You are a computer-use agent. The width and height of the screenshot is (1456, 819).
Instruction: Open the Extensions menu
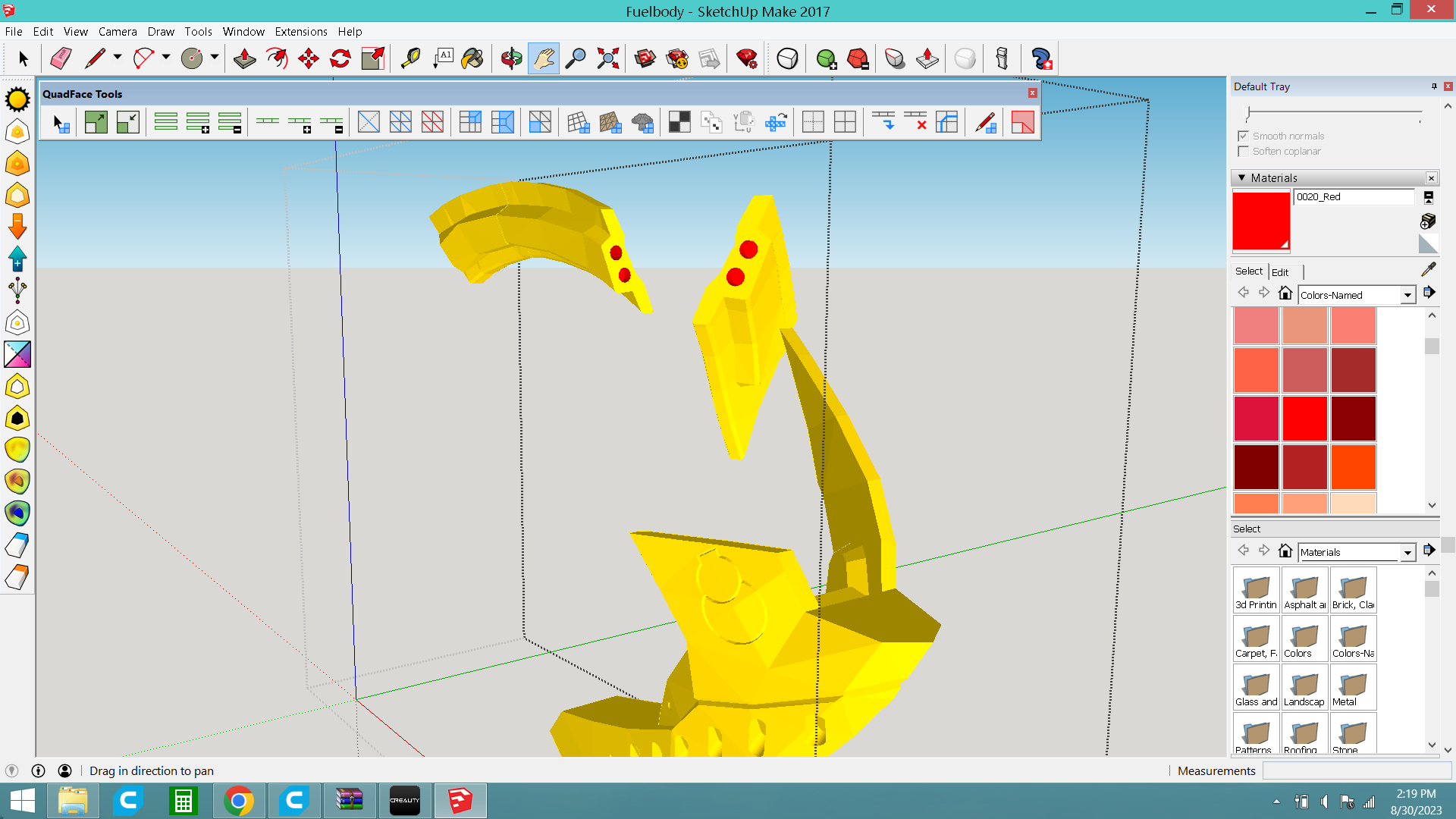click(300, 31)
